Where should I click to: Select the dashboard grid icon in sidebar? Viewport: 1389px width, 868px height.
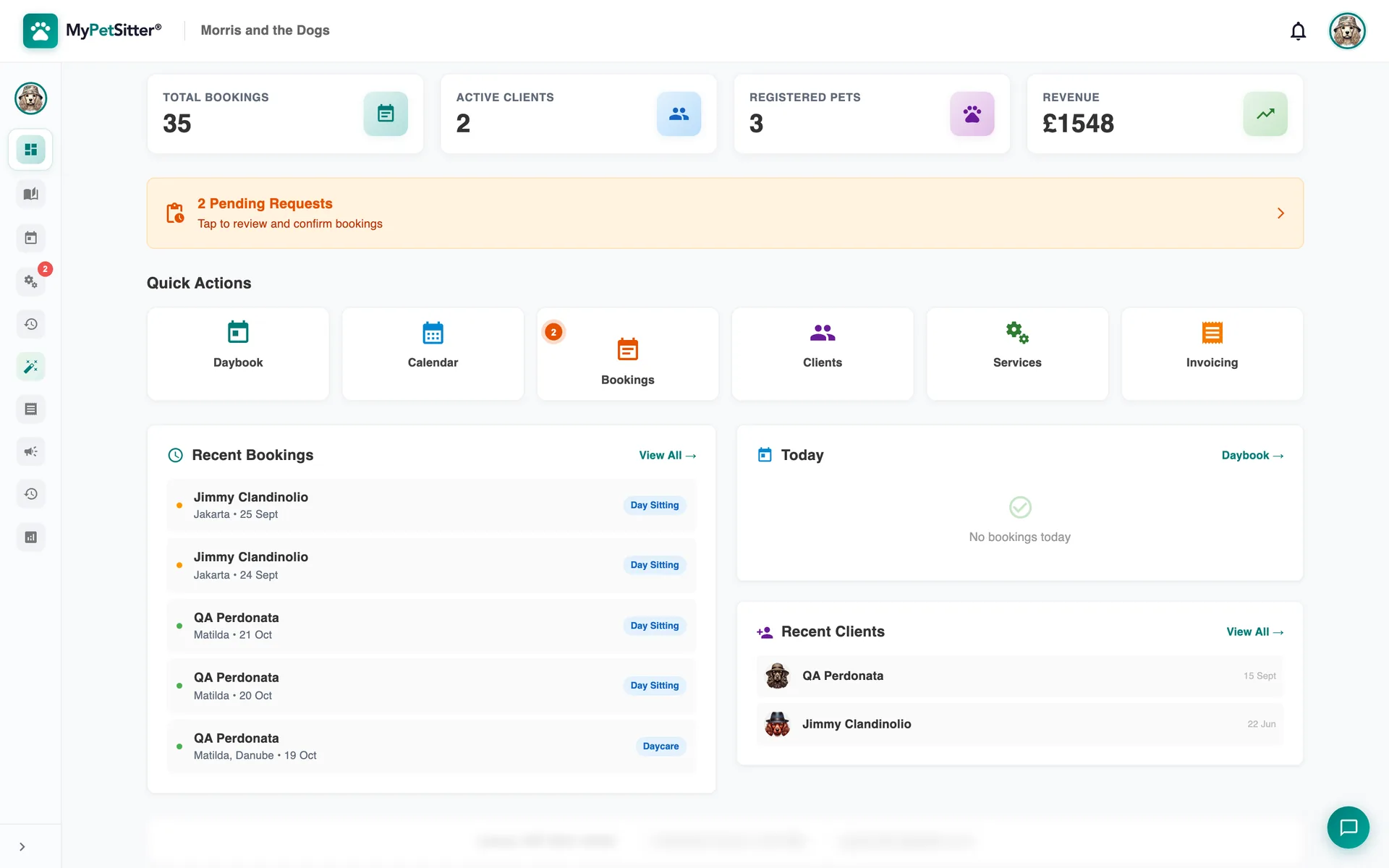click(30, 150)
